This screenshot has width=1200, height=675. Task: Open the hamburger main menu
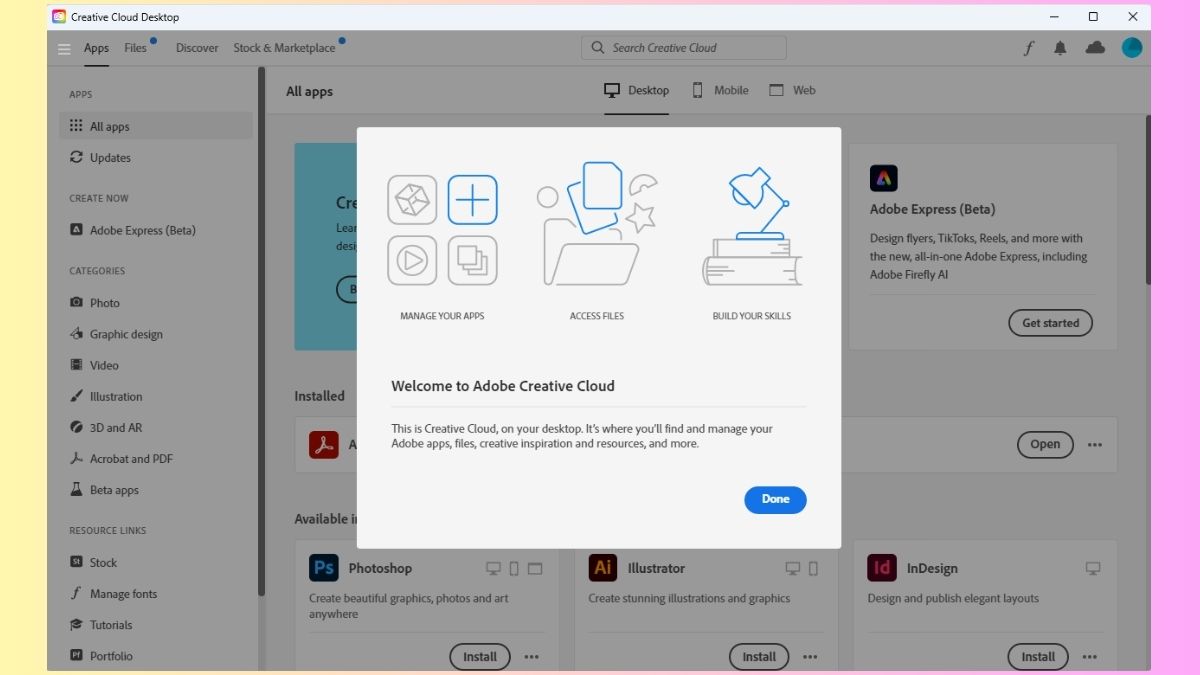[x=64, y=47]
